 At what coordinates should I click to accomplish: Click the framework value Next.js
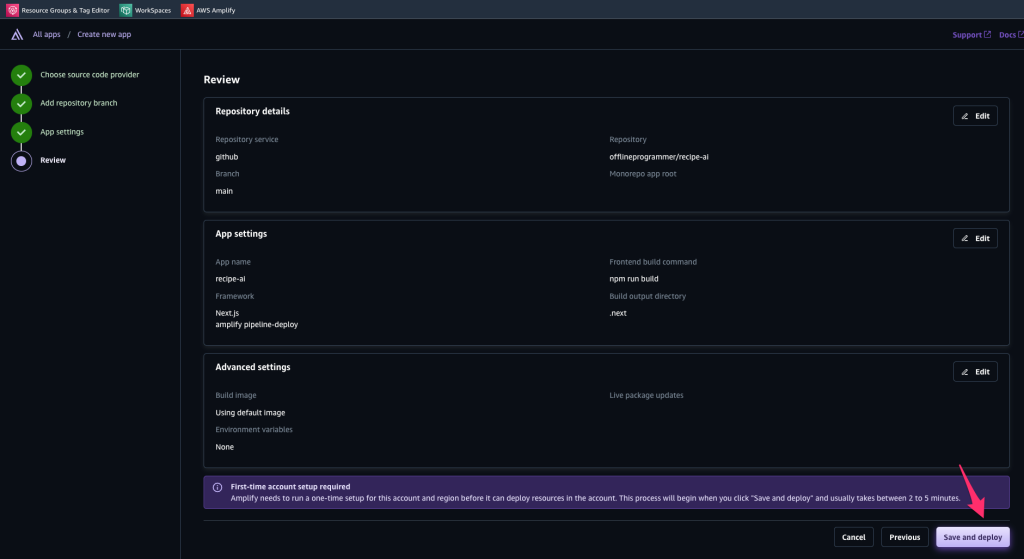click(227, 313)
